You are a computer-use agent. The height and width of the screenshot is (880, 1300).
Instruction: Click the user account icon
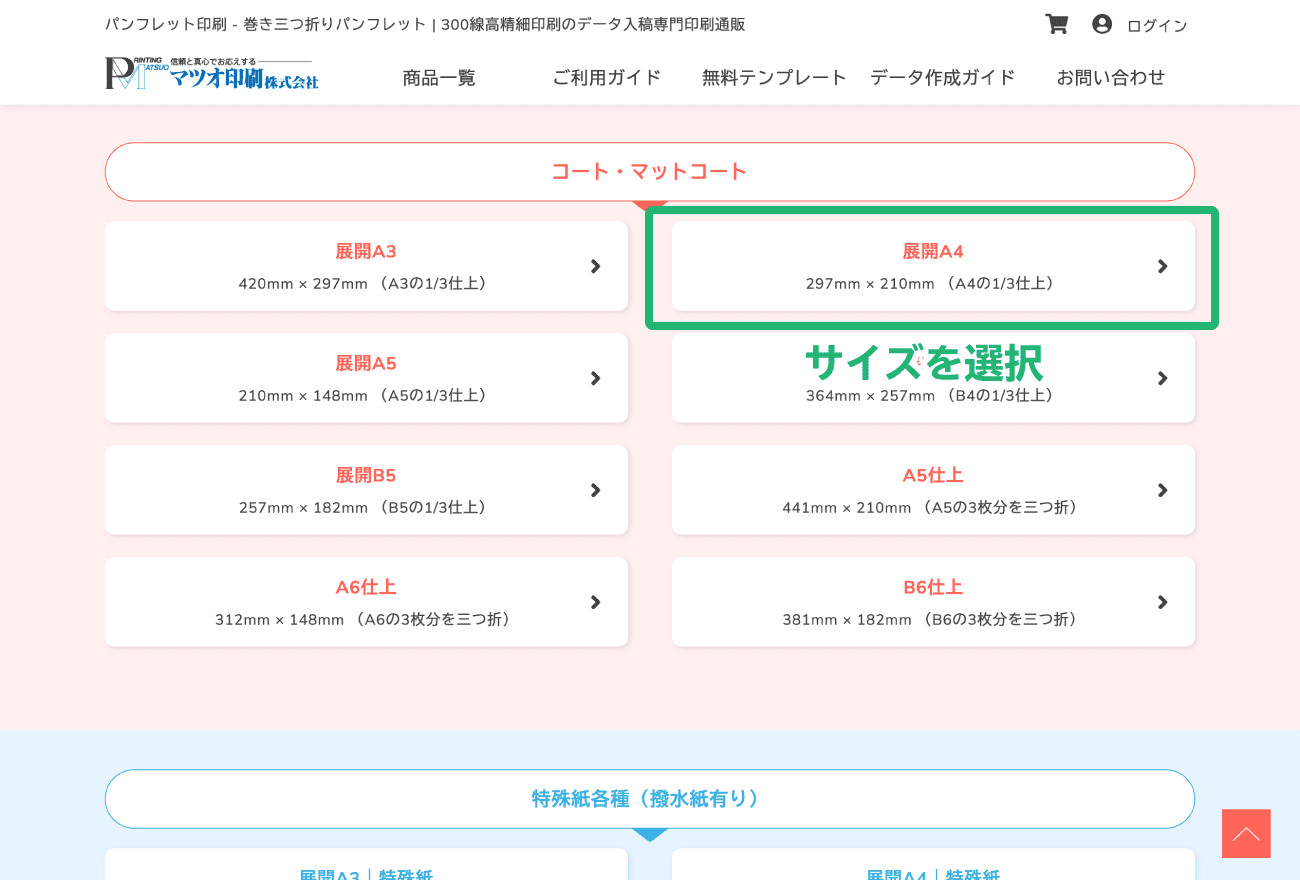pos(1102,23)
